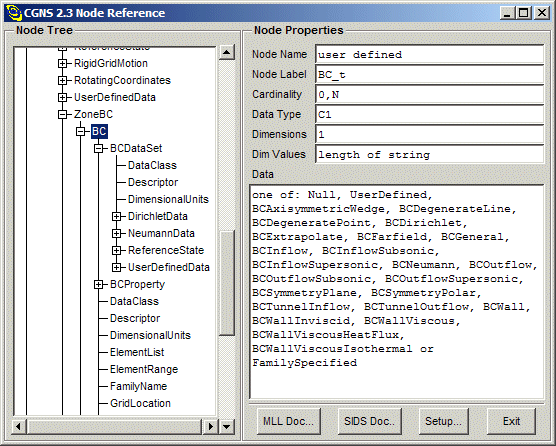
Task: Expand the BCProperty node
Action: (99, 285)
